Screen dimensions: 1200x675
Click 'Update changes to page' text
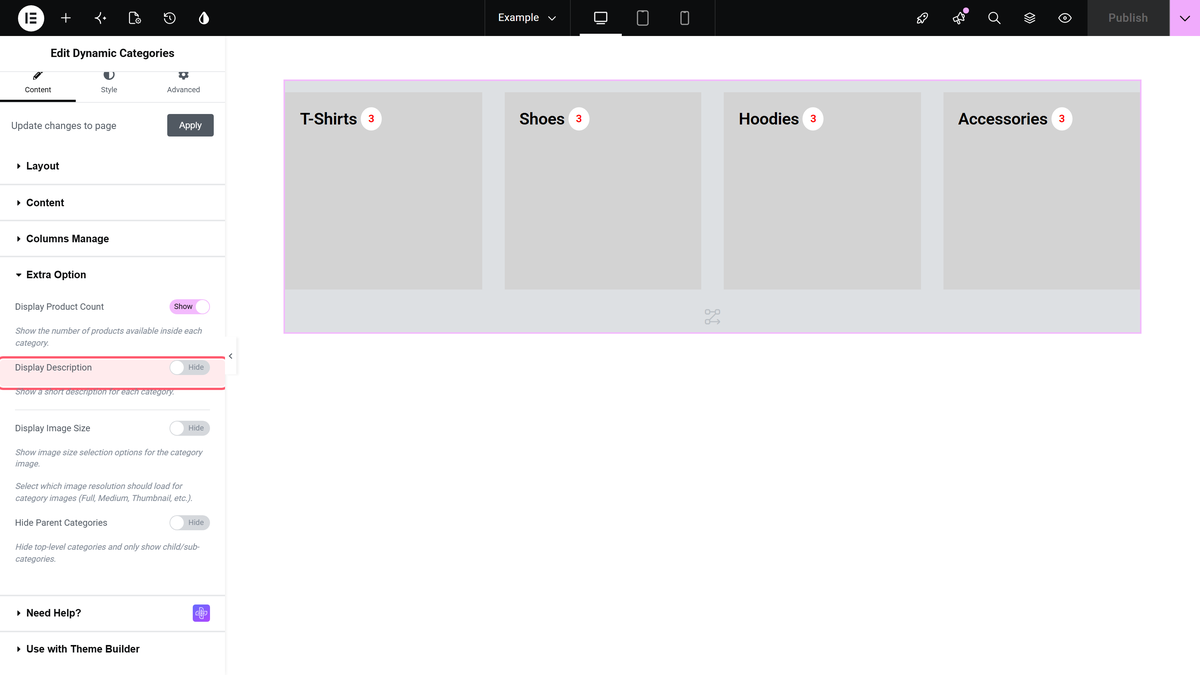click(x=64, y=126)
